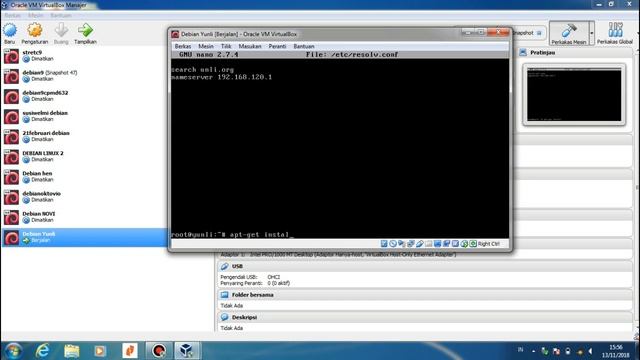This screenshot has height=360, width=640.
Task: Open Bantuan menu in VM window
Action: pos(304,46)
